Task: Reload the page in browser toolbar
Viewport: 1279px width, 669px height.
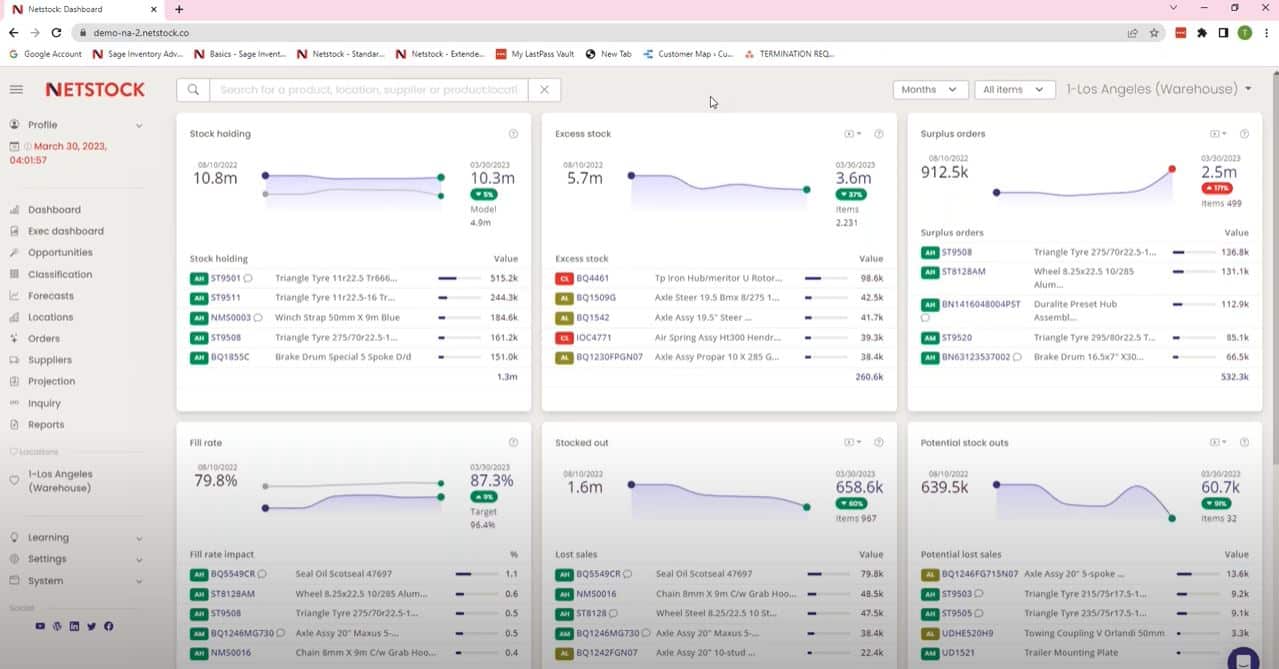Action: pos(58,32)
